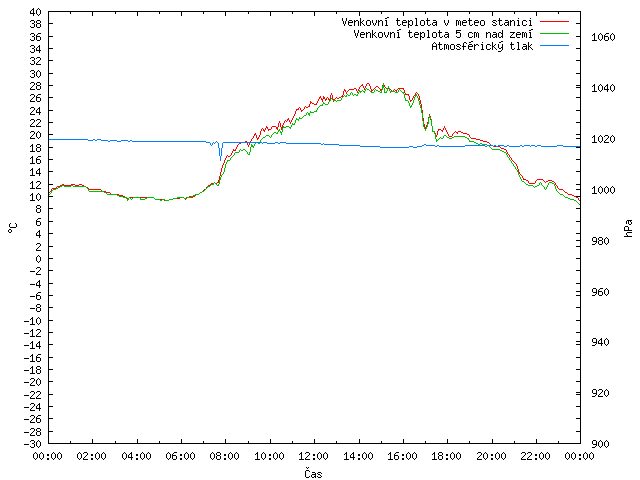
Task: Click the right axis value '900'
Action: point(600,444)
